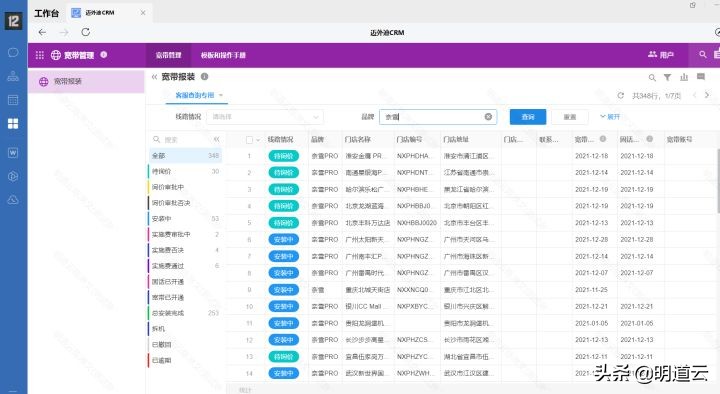
Task: Clear the 品牌 search field with X
Action: pyautogui.click(x=488, y=117)
